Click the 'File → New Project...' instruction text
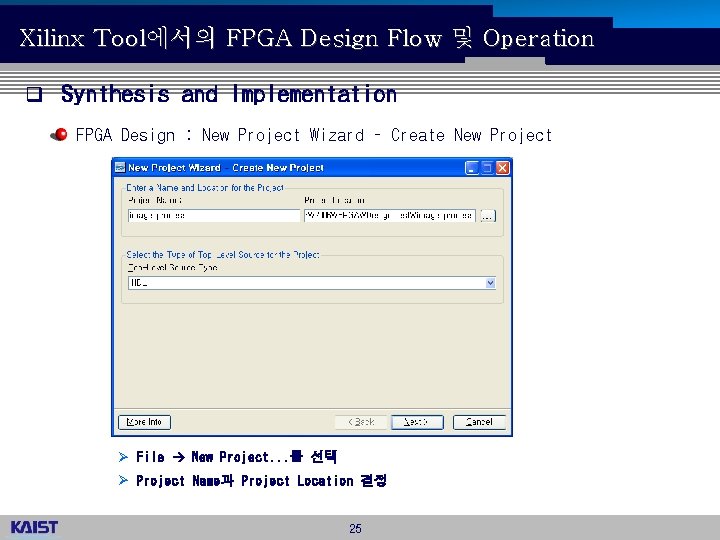720x540 pixels. pos(236,456)
